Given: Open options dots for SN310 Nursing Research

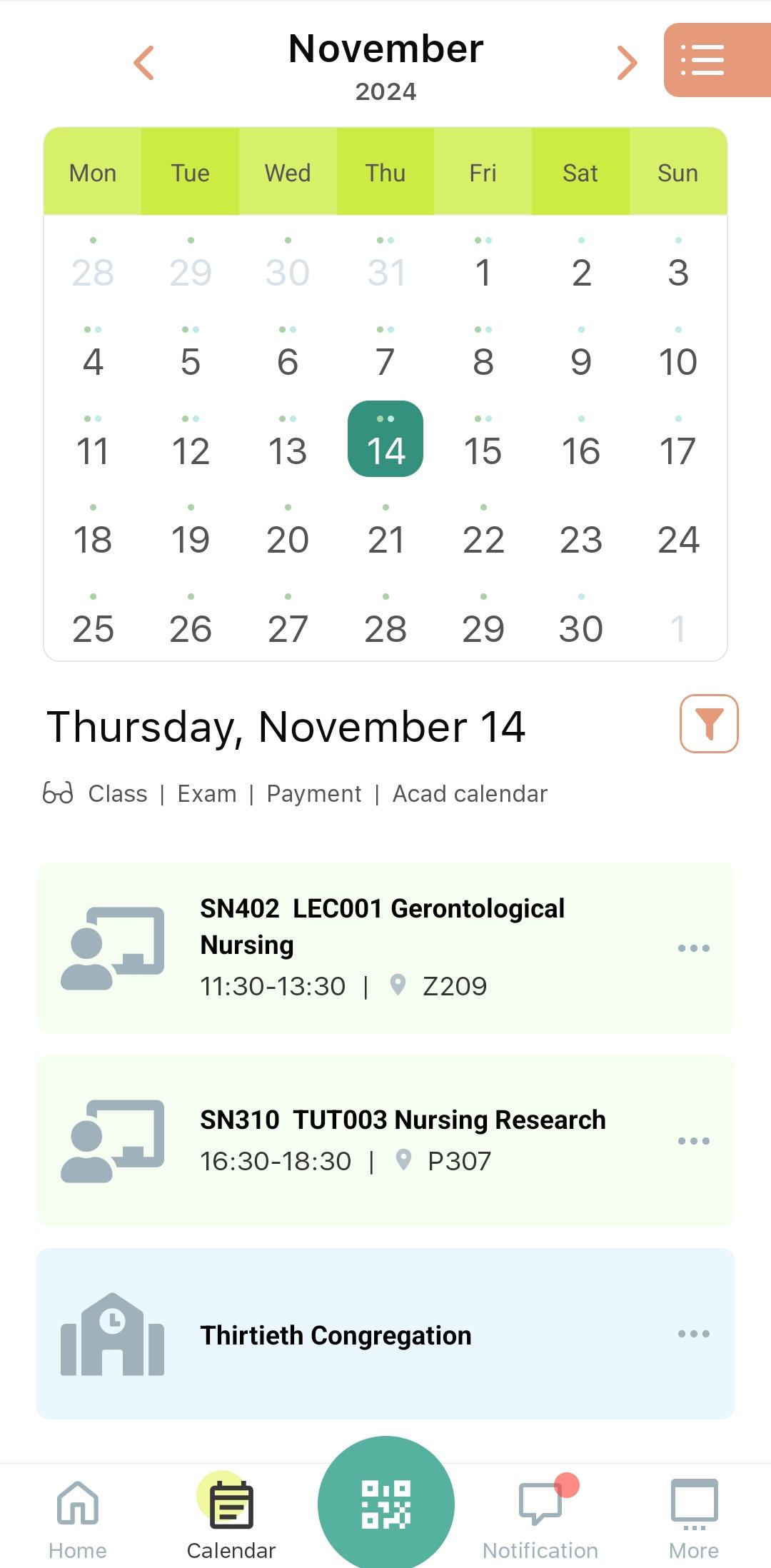Looking at the screenshot, I should click(694, 1141).
